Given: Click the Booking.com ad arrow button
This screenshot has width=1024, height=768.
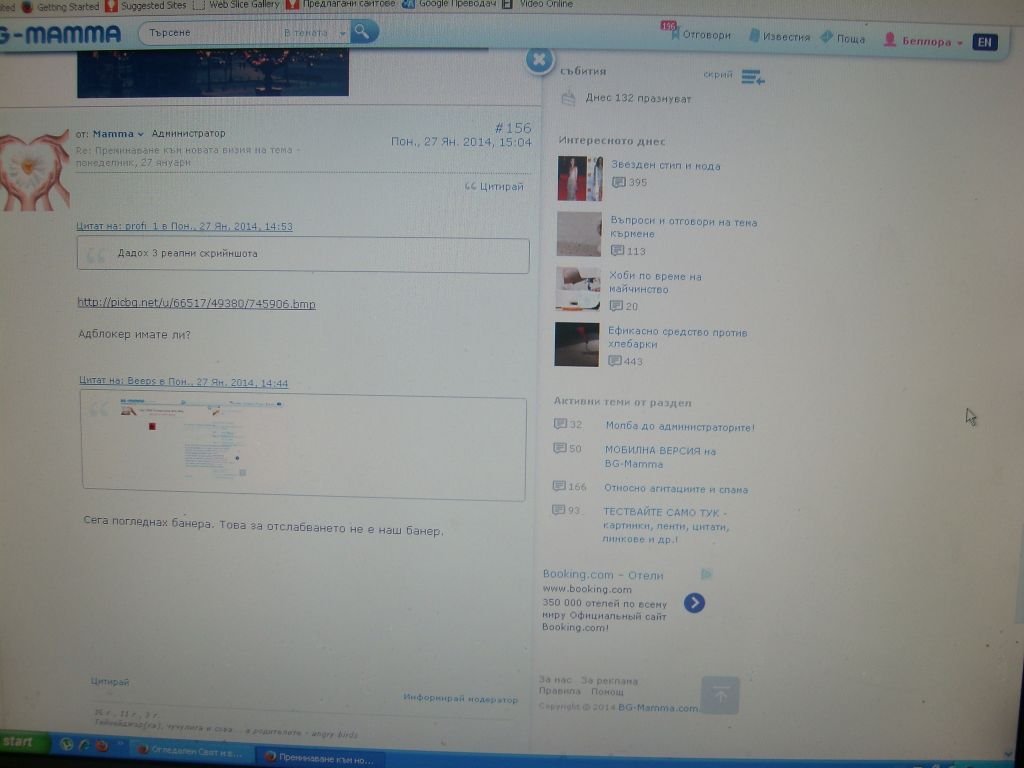Looking at the screenshot, I should coord(694,602).
